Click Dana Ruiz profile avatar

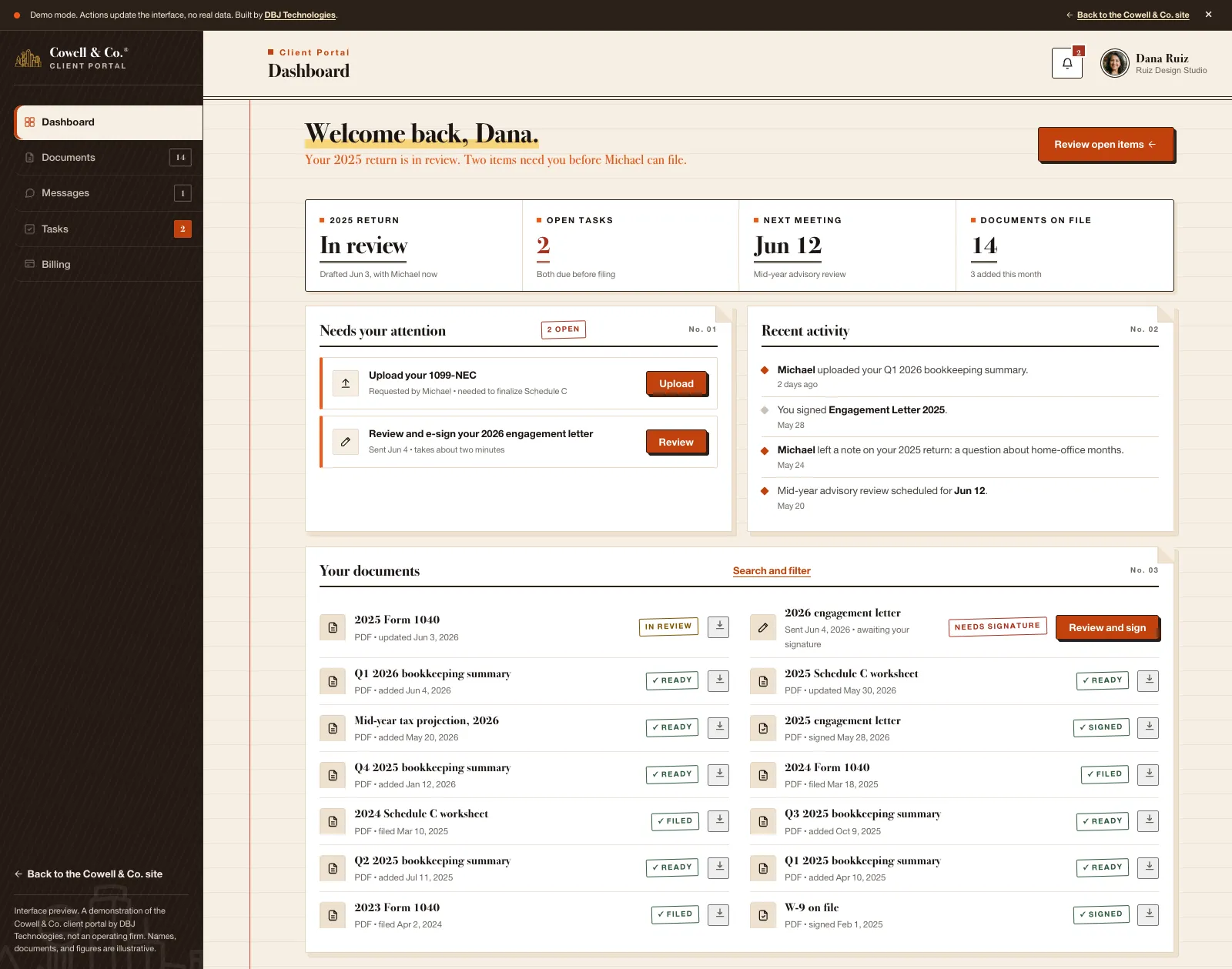[1114, 63]
